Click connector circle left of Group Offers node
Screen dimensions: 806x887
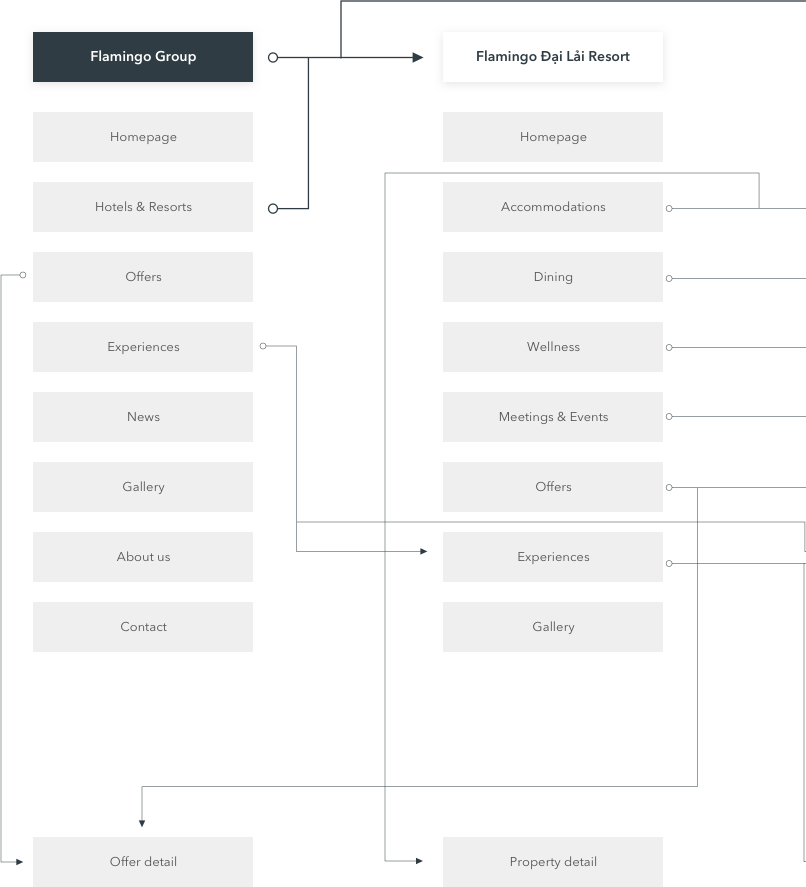23,275
